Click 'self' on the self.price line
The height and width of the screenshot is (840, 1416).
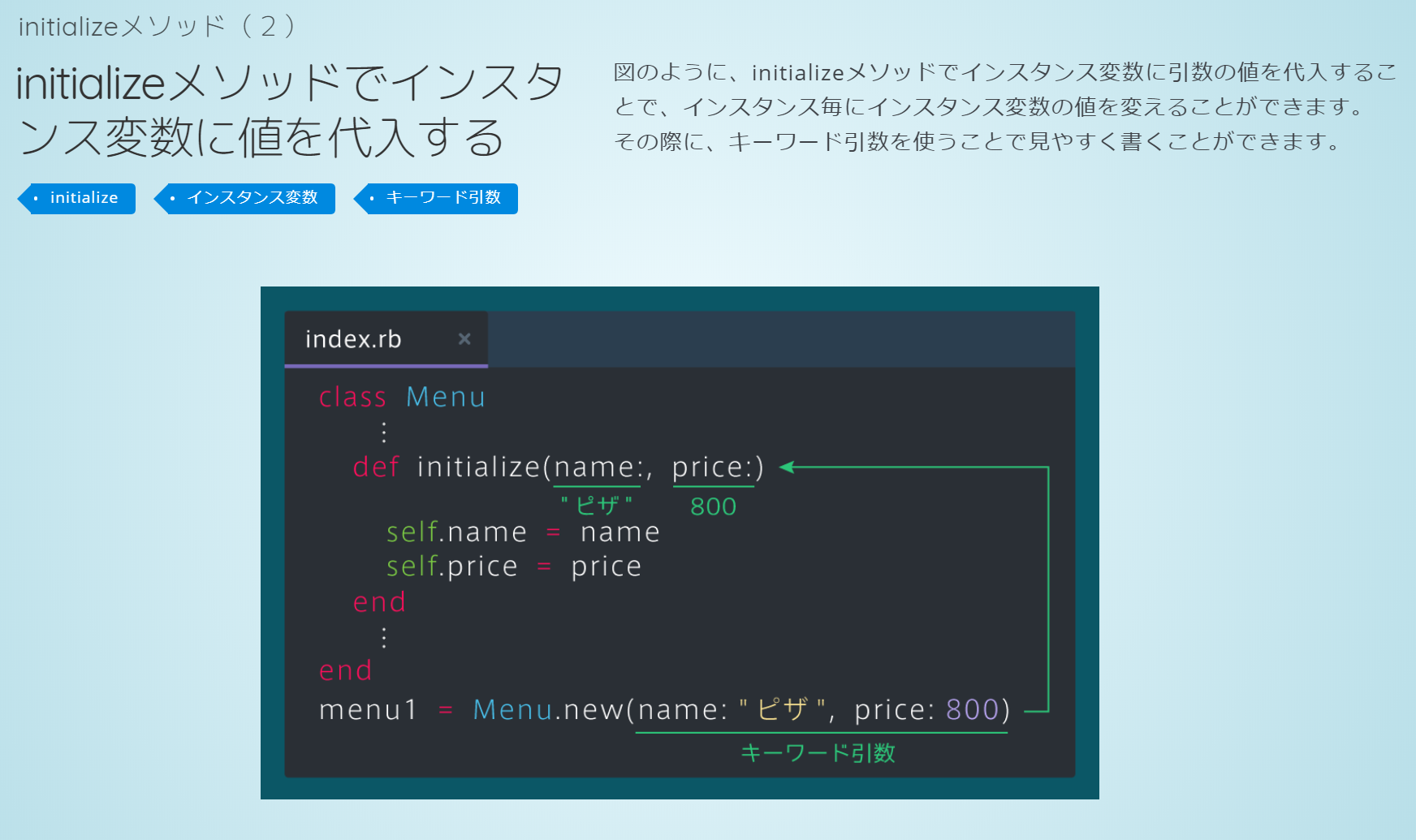[412, 566]
